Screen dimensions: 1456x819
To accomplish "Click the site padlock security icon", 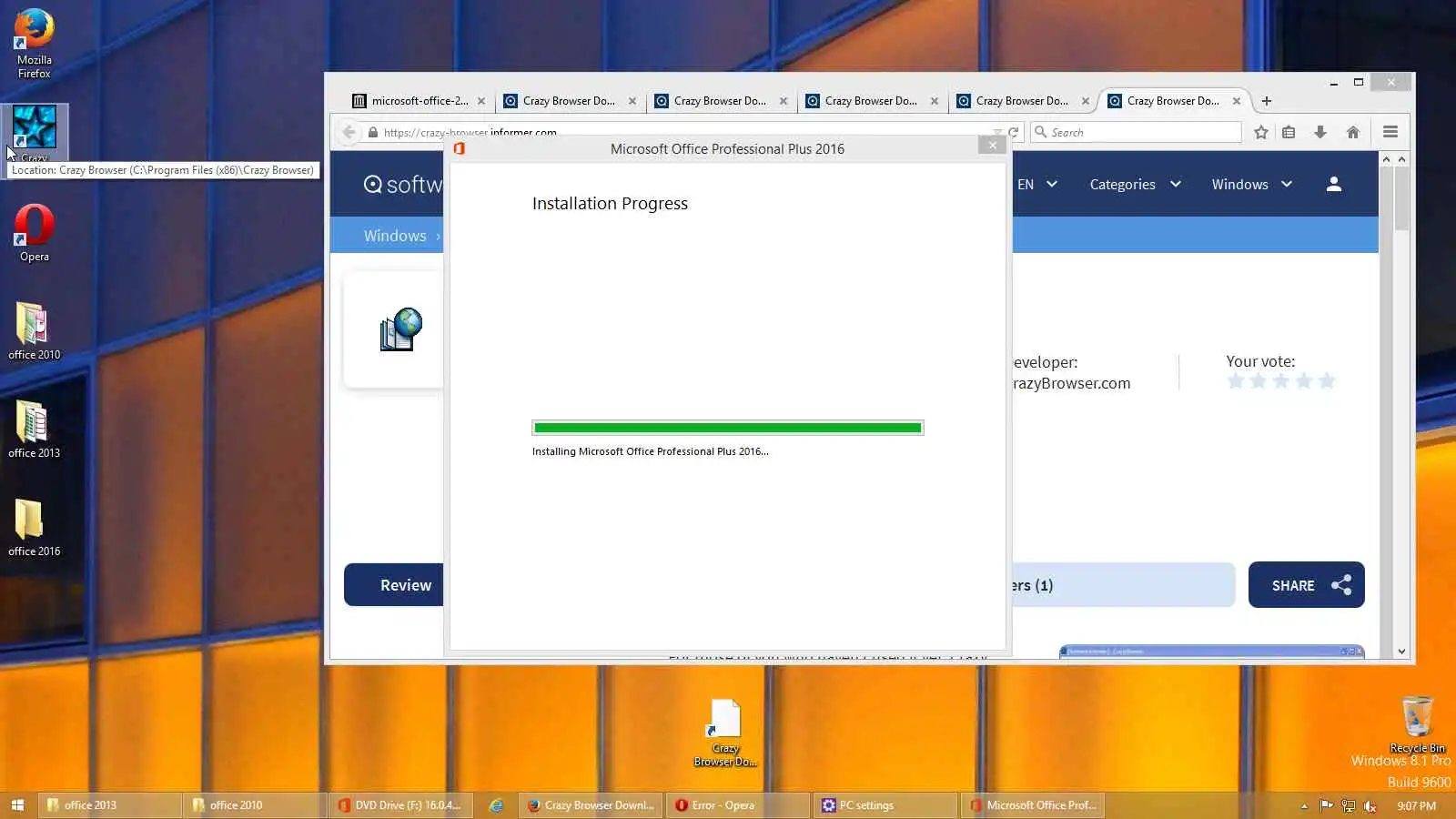I will click(x=372, y=132).
